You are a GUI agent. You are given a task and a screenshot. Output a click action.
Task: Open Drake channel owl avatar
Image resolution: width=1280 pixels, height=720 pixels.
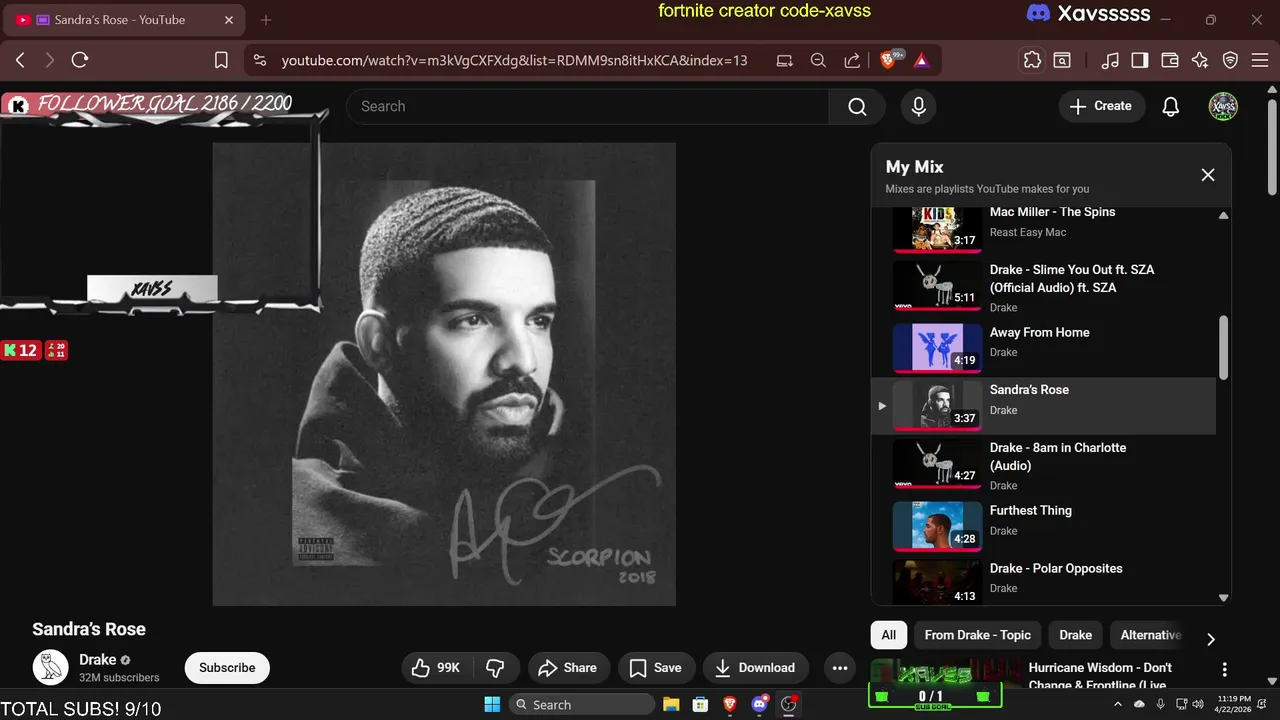point(50,666)
